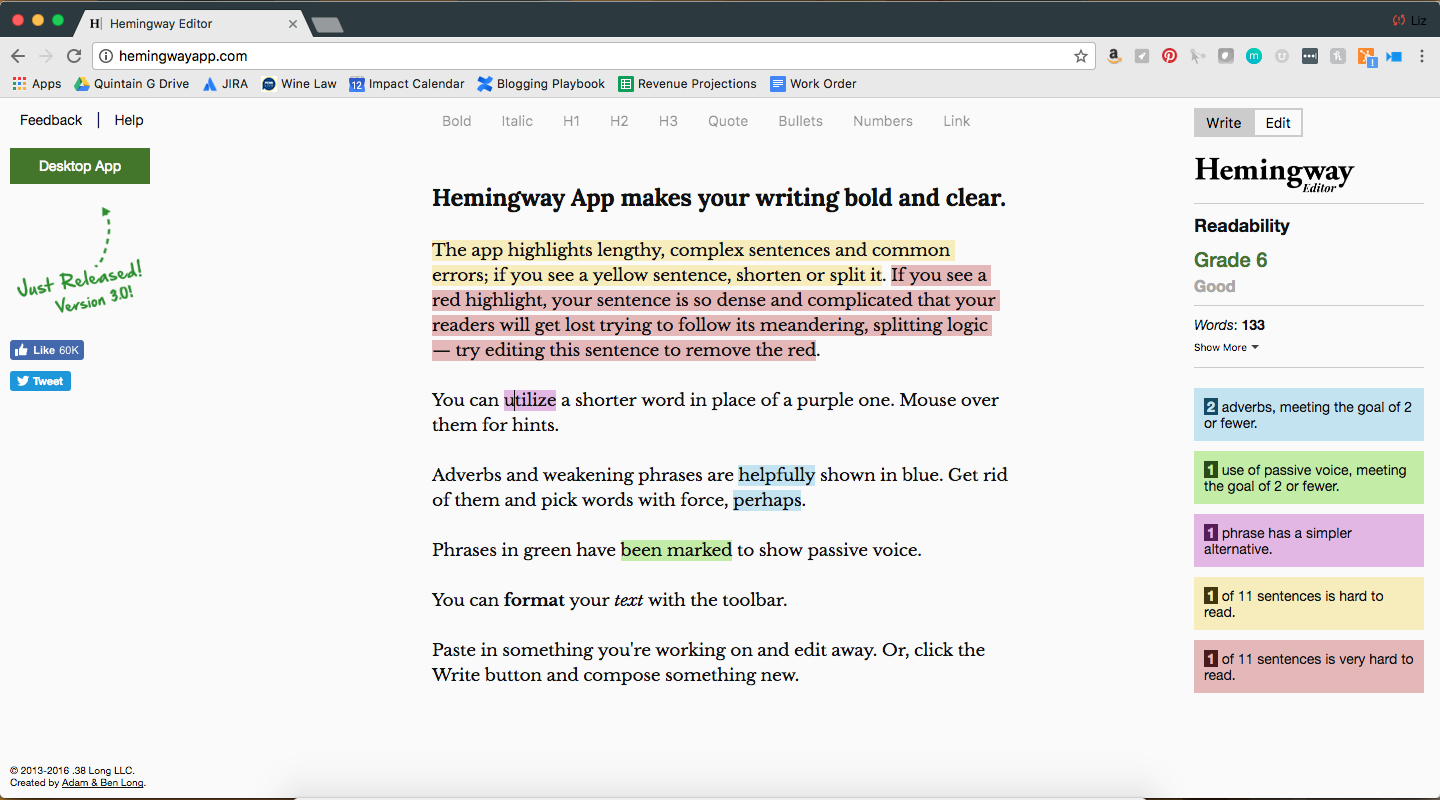This screenshot has height=800, width=1440.
Task: Click the purple simpler alternative phrase box
Action: click(x=1308, y=541)
